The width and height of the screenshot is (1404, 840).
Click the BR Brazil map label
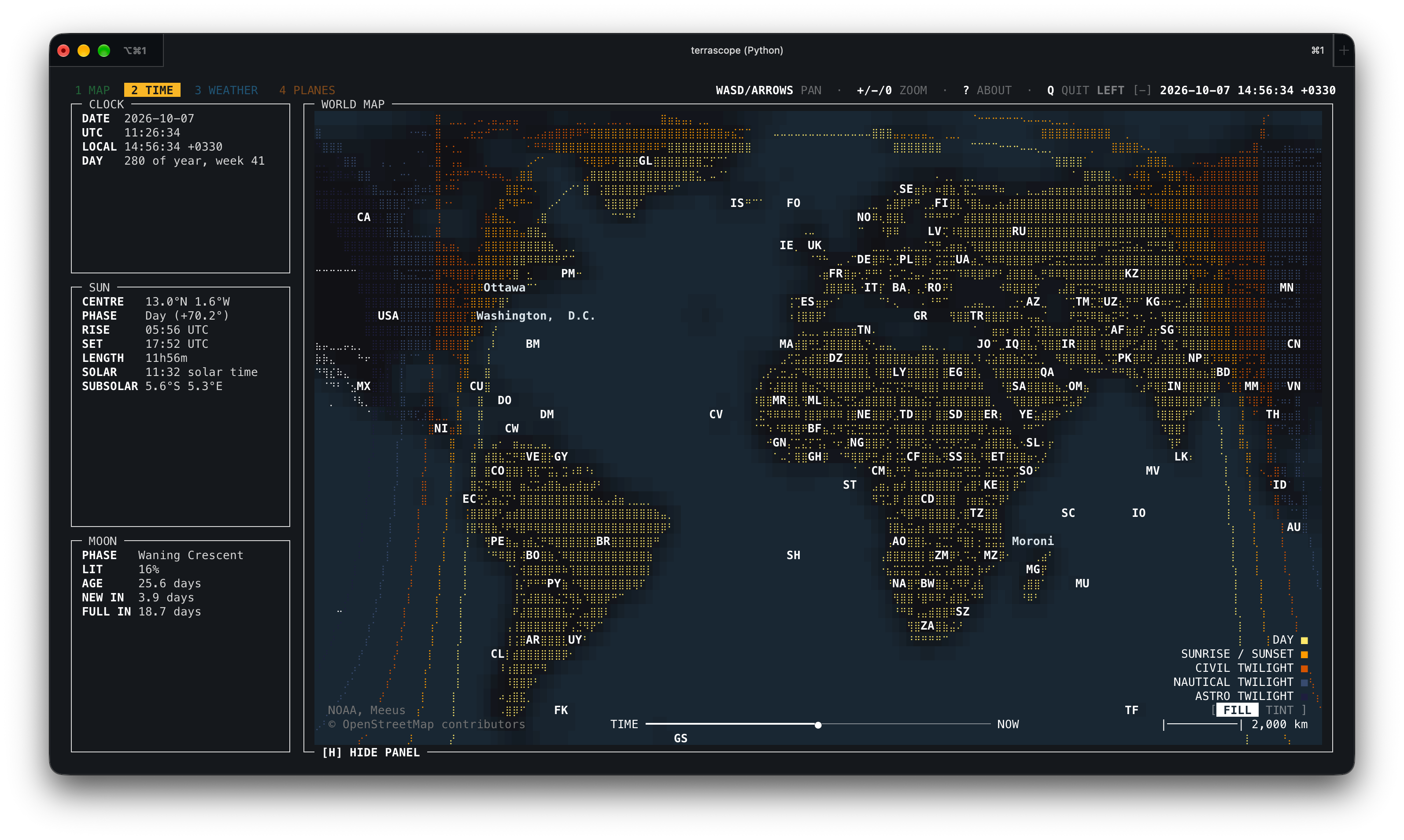[x=603, y=541]
